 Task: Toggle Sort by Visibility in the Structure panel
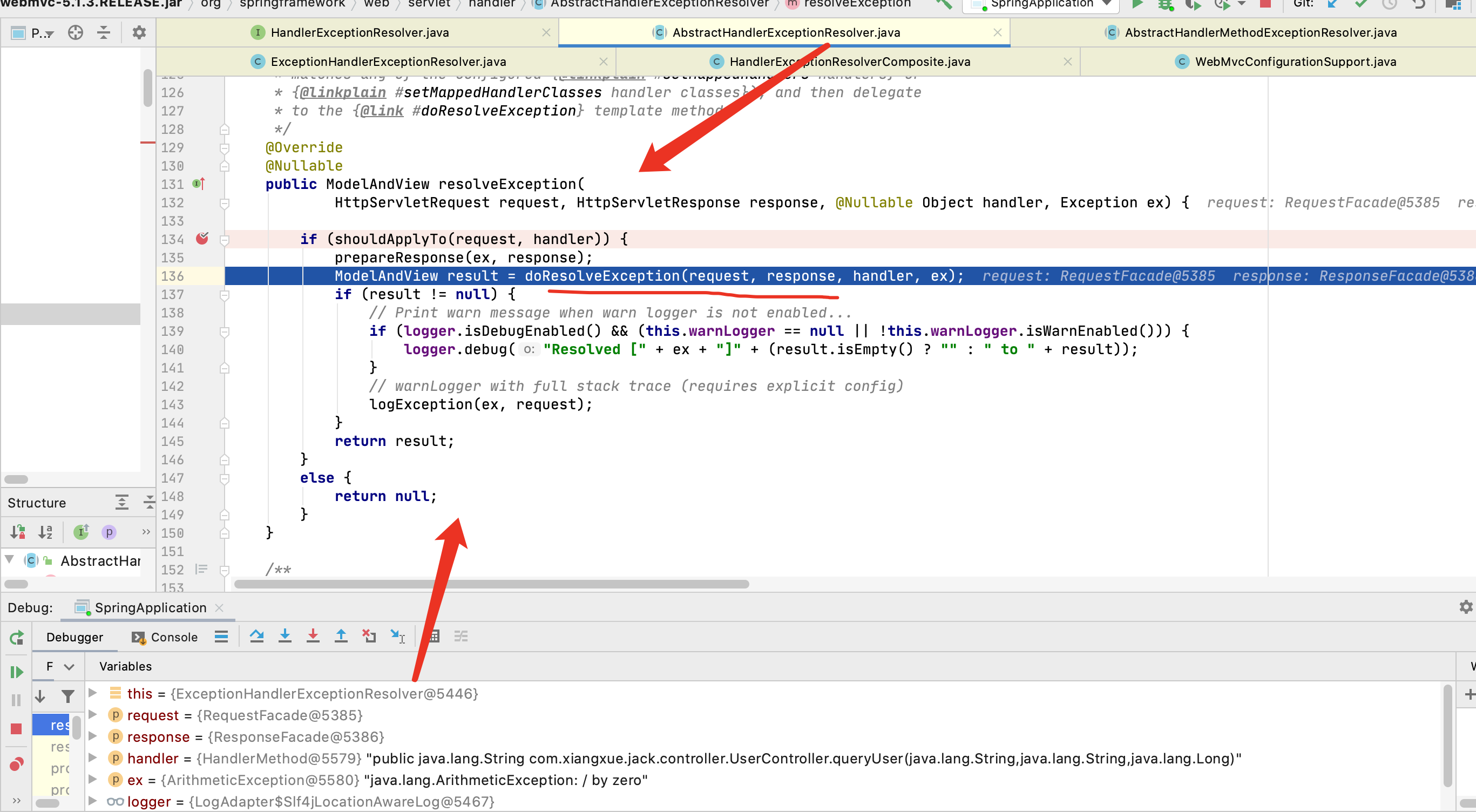pos(18,532)
